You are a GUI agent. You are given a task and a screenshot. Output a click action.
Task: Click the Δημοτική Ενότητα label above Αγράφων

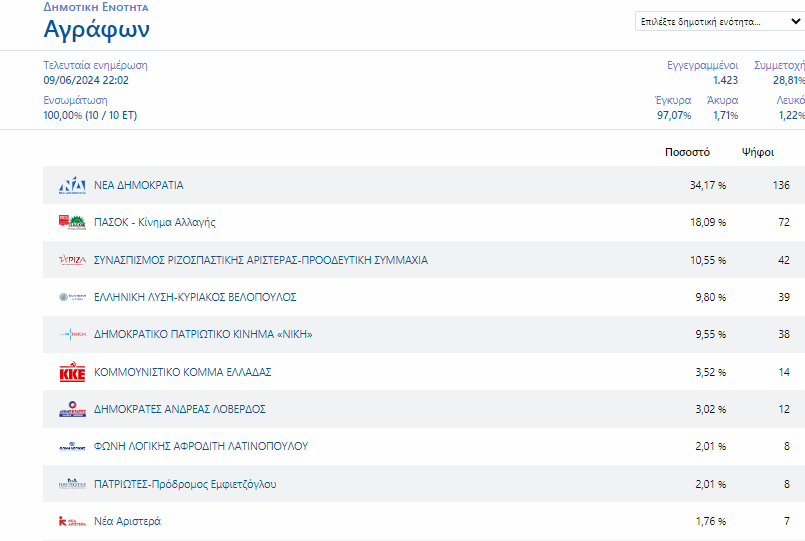click(96, 7)
